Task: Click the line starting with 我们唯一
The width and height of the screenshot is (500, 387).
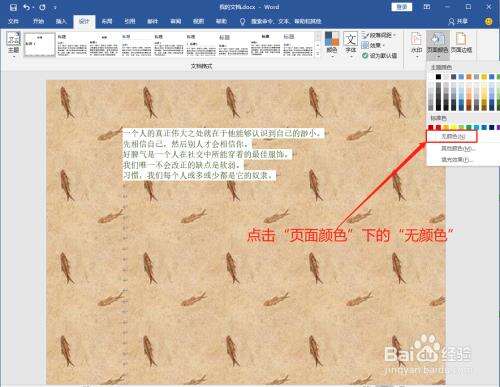Action: [x=182, y=165]
